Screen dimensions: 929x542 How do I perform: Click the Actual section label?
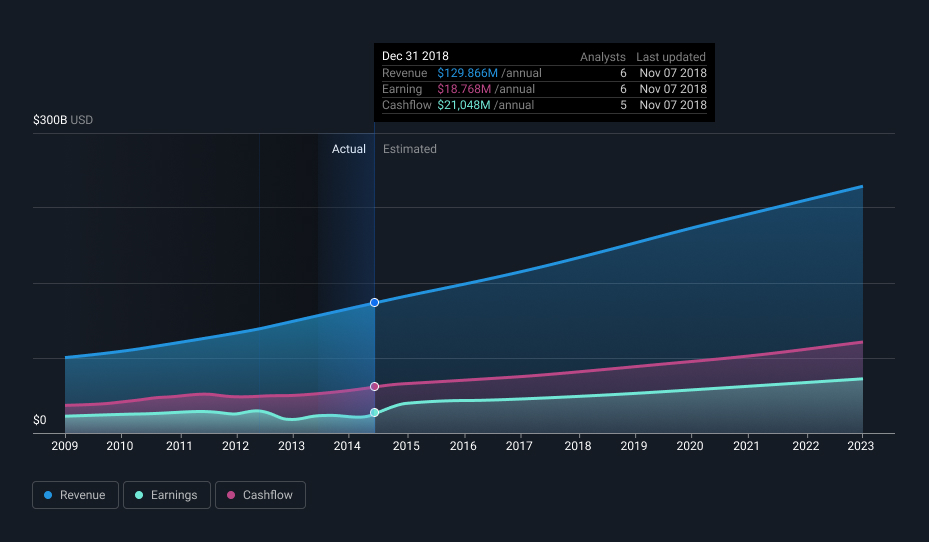point(349,149)
